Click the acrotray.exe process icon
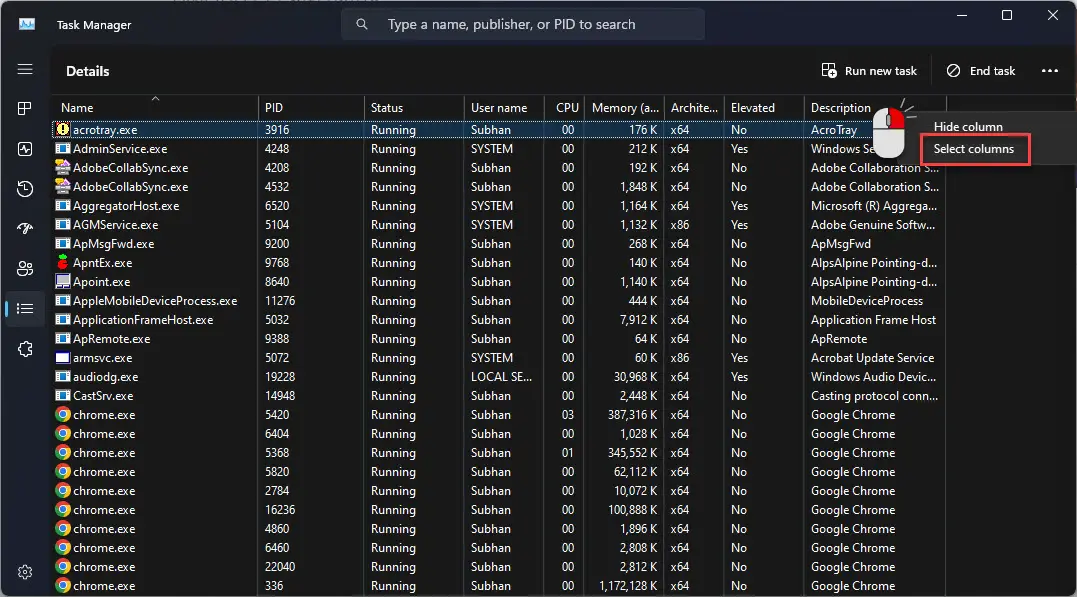This screenshot has height=597, width=1077. 63,129
